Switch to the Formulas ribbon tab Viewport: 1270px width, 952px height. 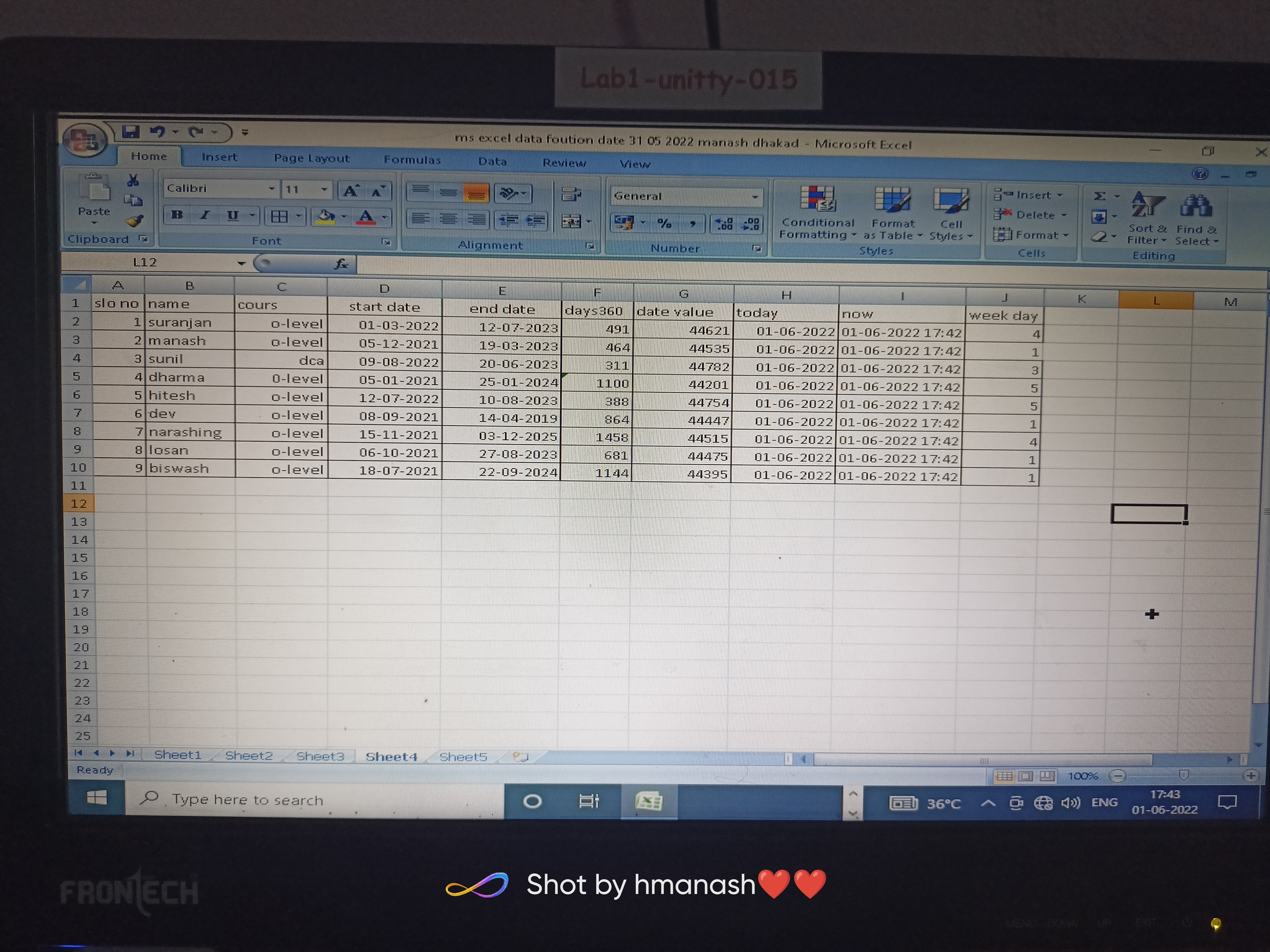tap(412, 160)
